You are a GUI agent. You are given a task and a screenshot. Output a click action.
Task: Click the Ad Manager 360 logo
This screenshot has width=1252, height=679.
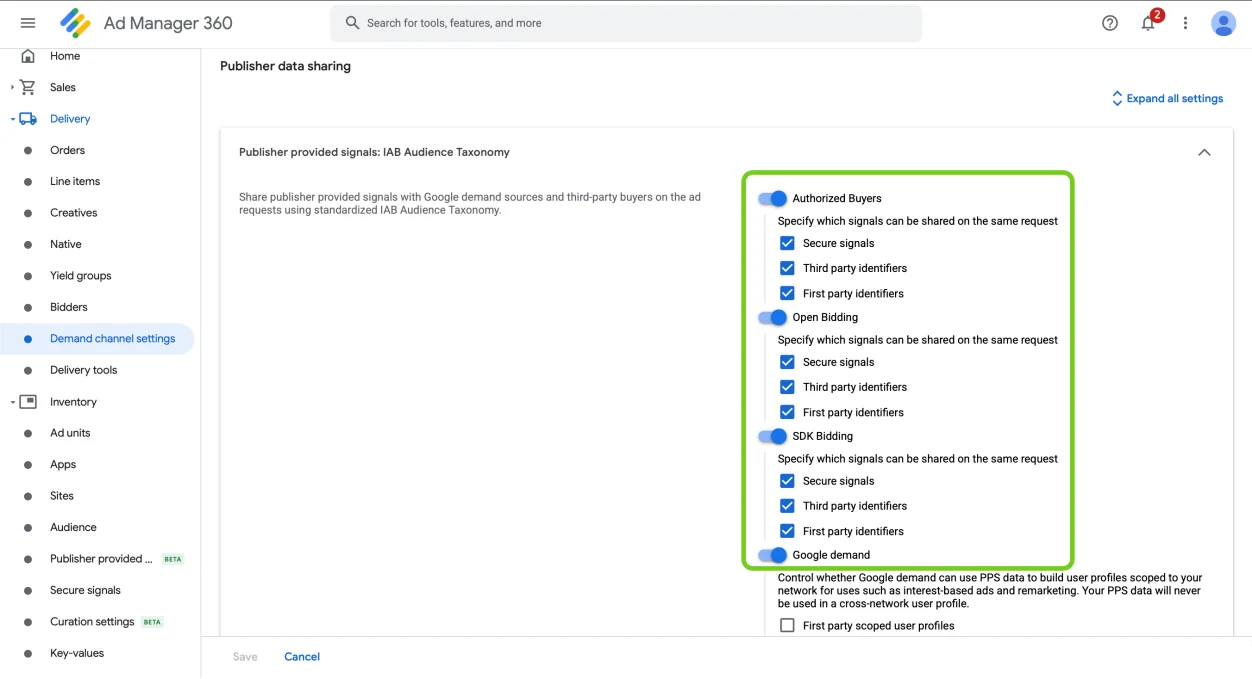(75, 23)
